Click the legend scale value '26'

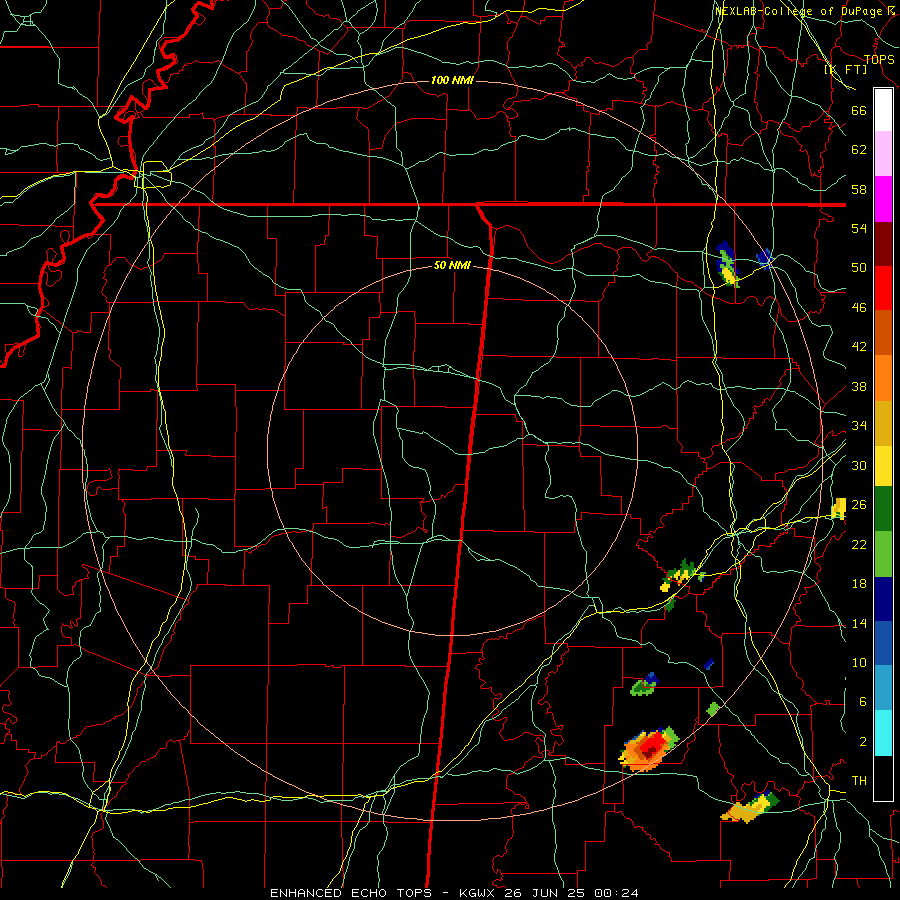[859, 505]
